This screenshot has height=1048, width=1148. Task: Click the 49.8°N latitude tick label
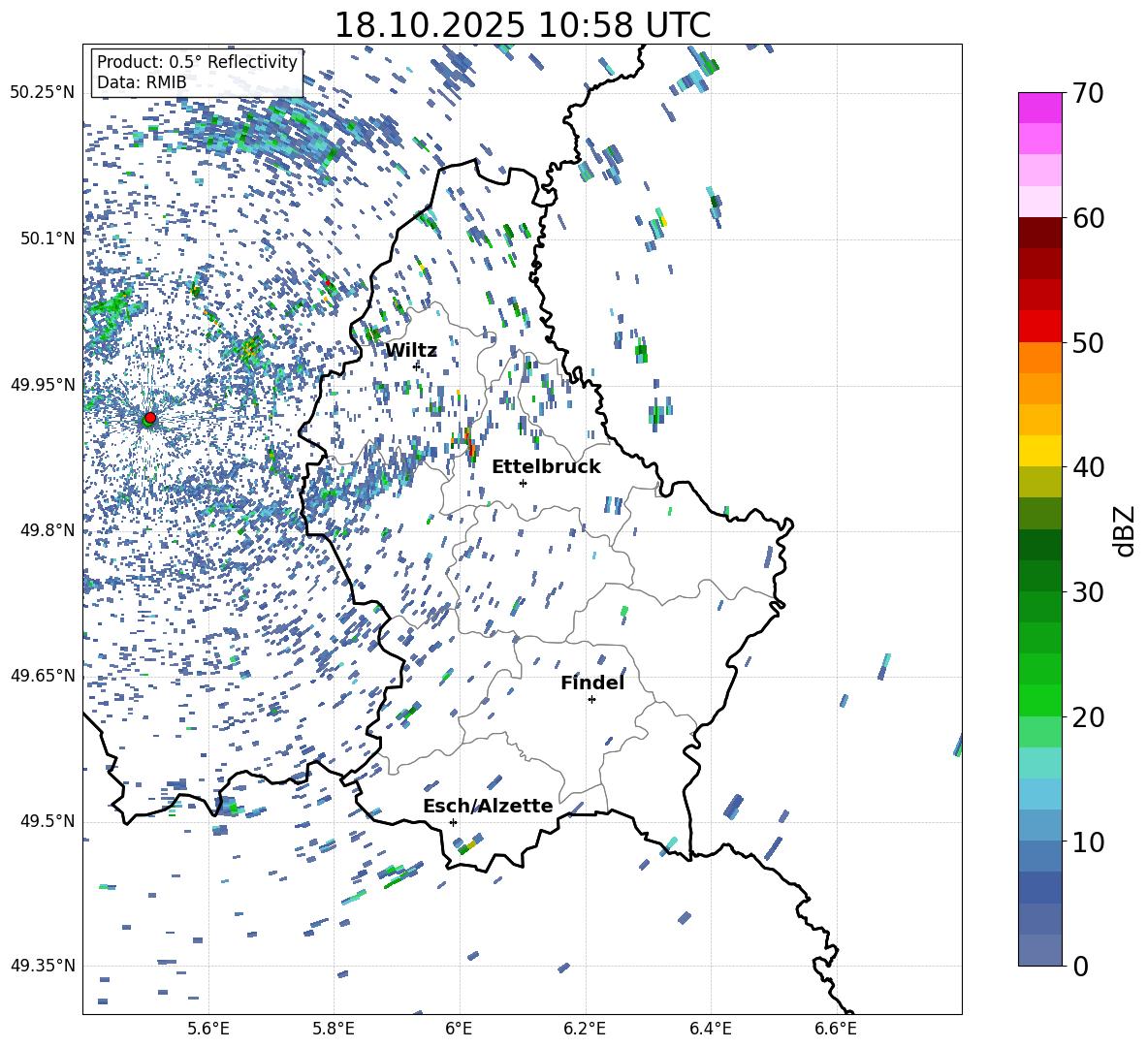tap(43, 530)
